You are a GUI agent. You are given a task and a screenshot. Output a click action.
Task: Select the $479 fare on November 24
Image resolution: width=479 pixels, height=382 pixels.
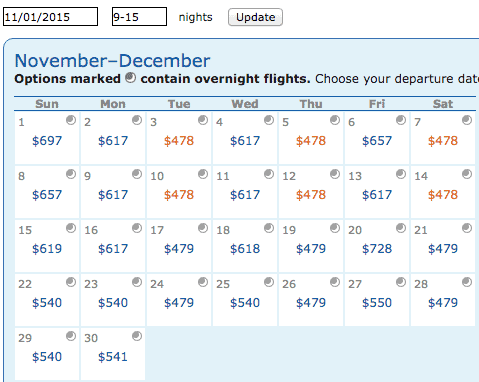tap(179, 303)
